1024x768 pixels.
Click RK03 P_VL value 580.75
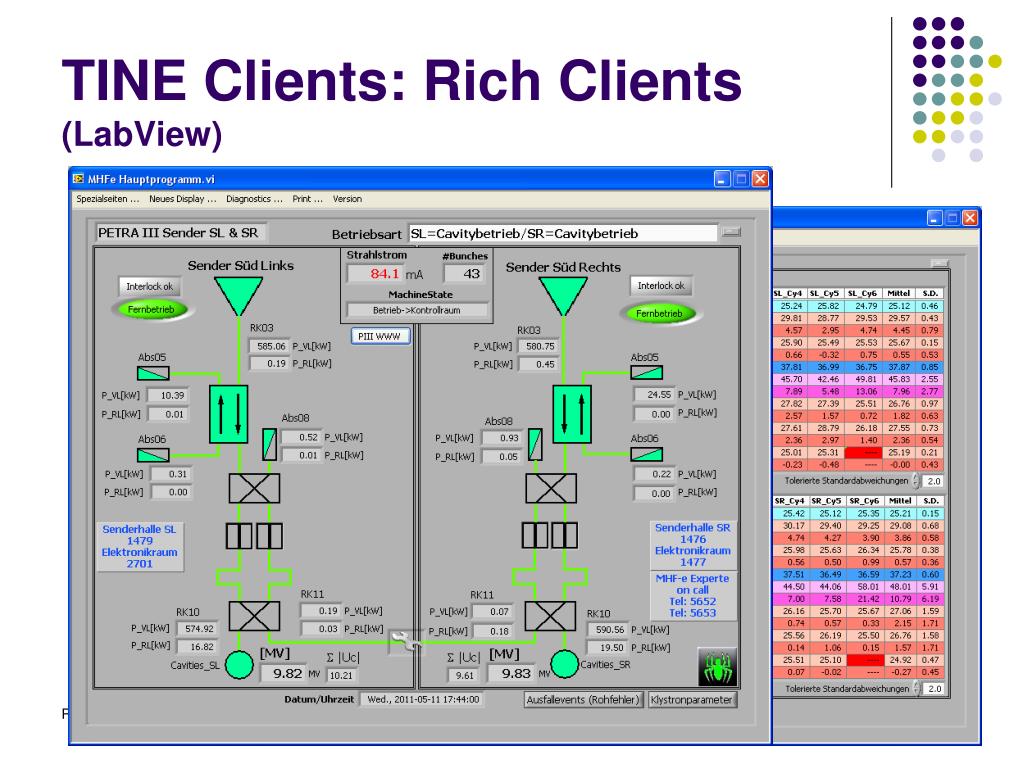pyautogui.click(x=538, y=346)
